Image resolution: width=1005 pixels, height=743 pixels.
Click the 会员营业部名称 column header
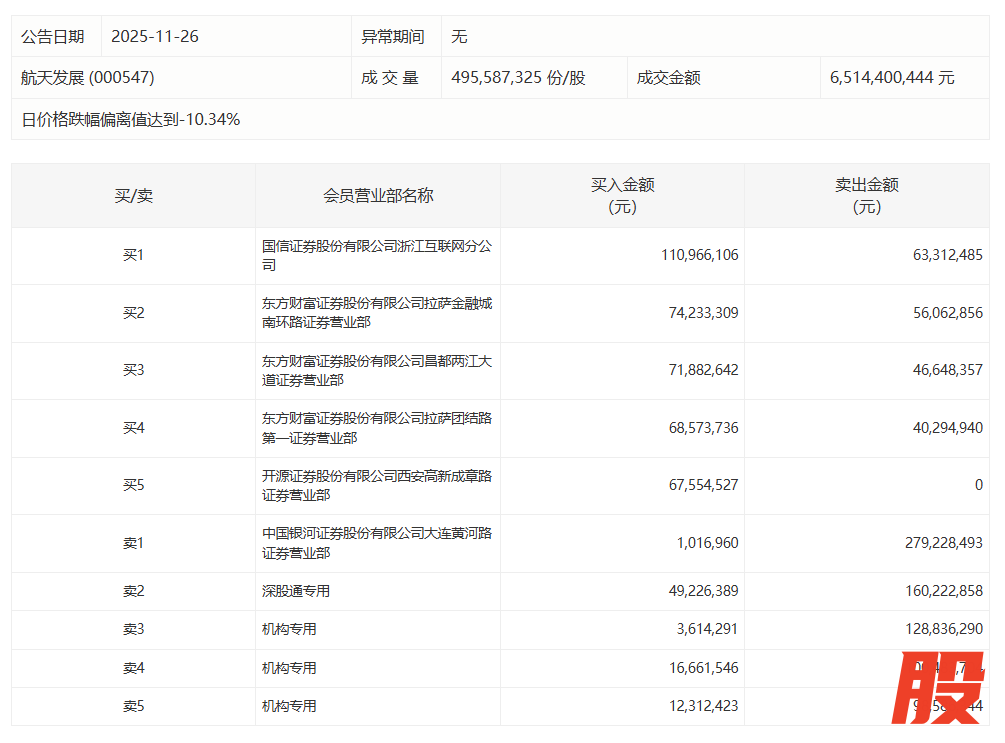[378, 195]
